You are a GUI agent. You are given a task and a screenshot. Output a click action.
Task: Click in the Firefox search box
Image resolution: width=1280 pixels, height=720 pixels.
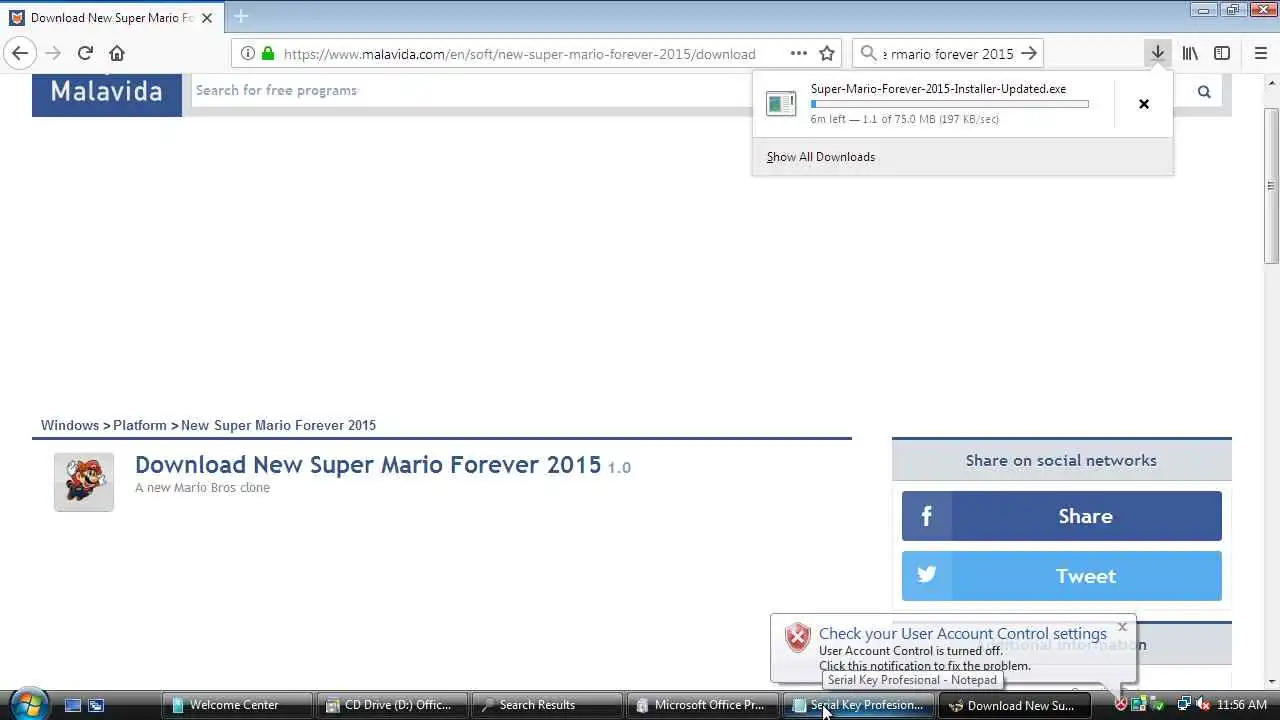(949, 54)
